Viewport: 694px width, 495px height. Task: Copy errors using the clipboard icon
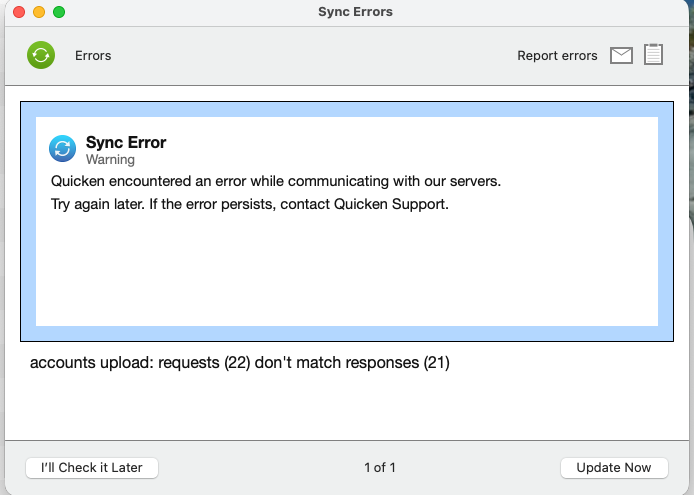[653, 55]
